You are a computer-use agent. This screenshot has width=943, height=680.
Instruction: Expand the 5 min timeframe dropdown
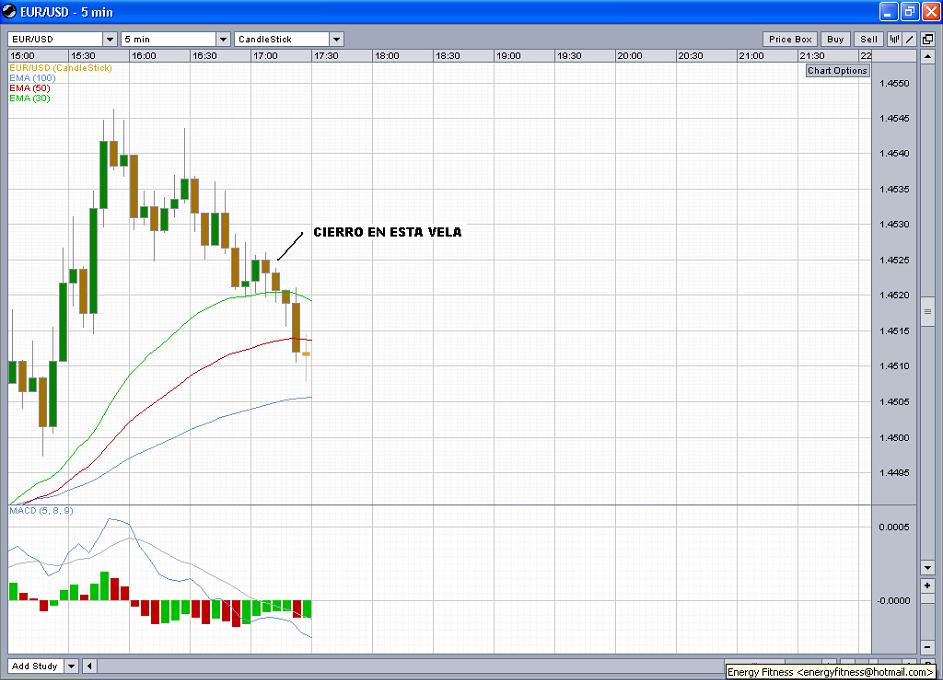[x=175, y=39]
